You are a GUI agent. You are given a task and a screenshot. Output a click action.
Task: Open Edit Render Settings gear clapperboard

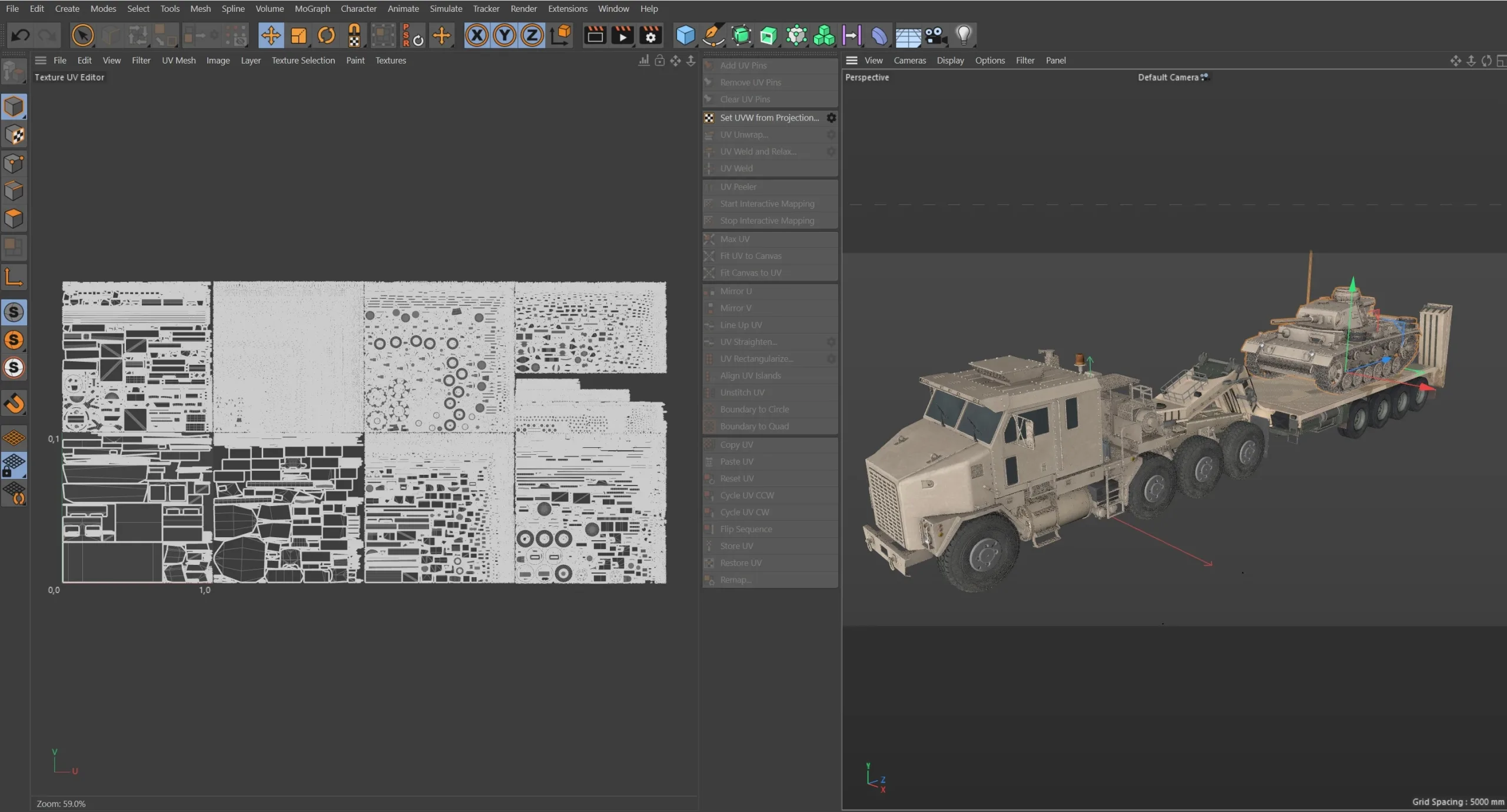[x=650, y=35]
